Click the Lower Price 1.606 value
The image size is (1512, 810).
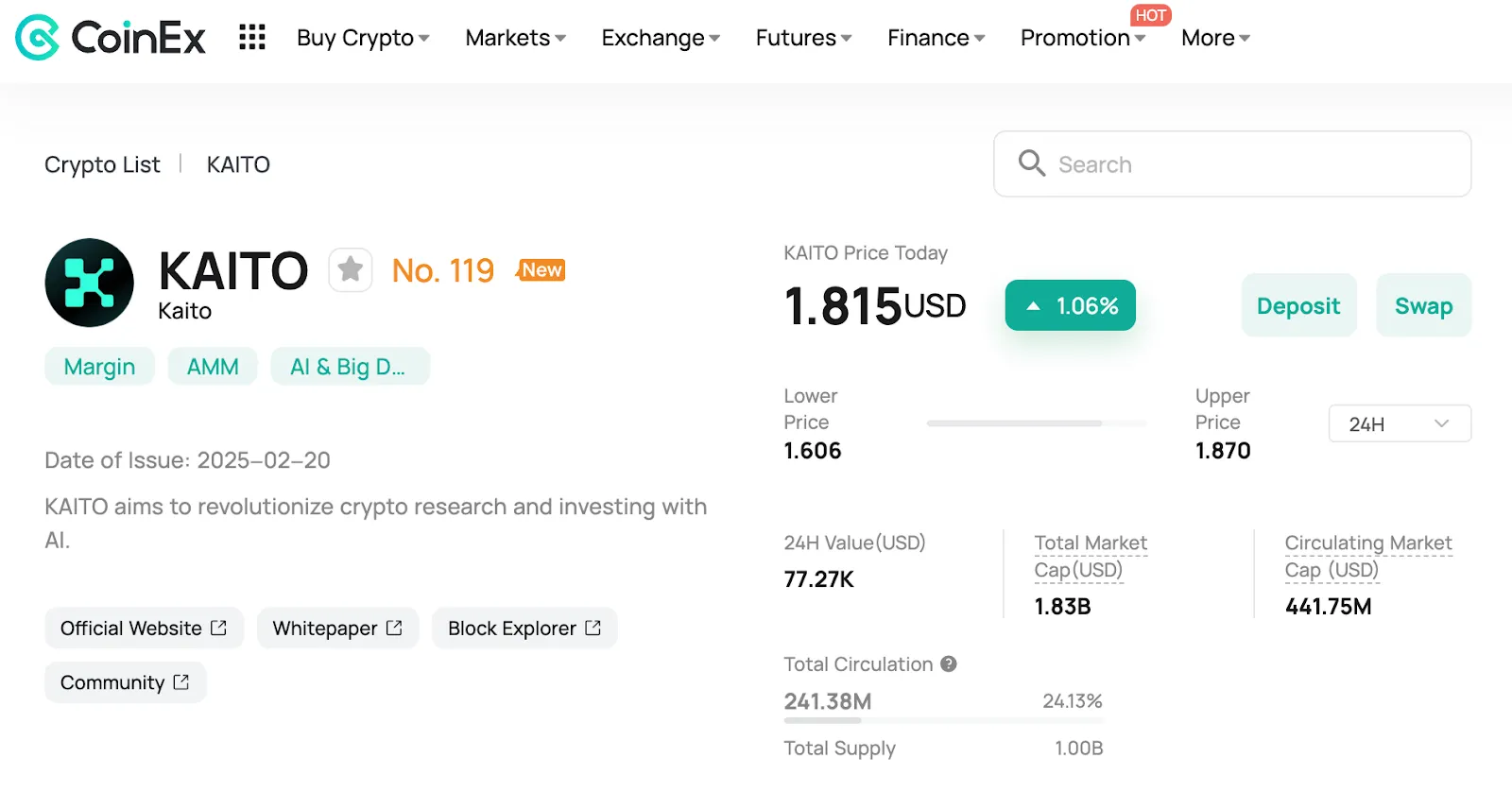(813, 451)
